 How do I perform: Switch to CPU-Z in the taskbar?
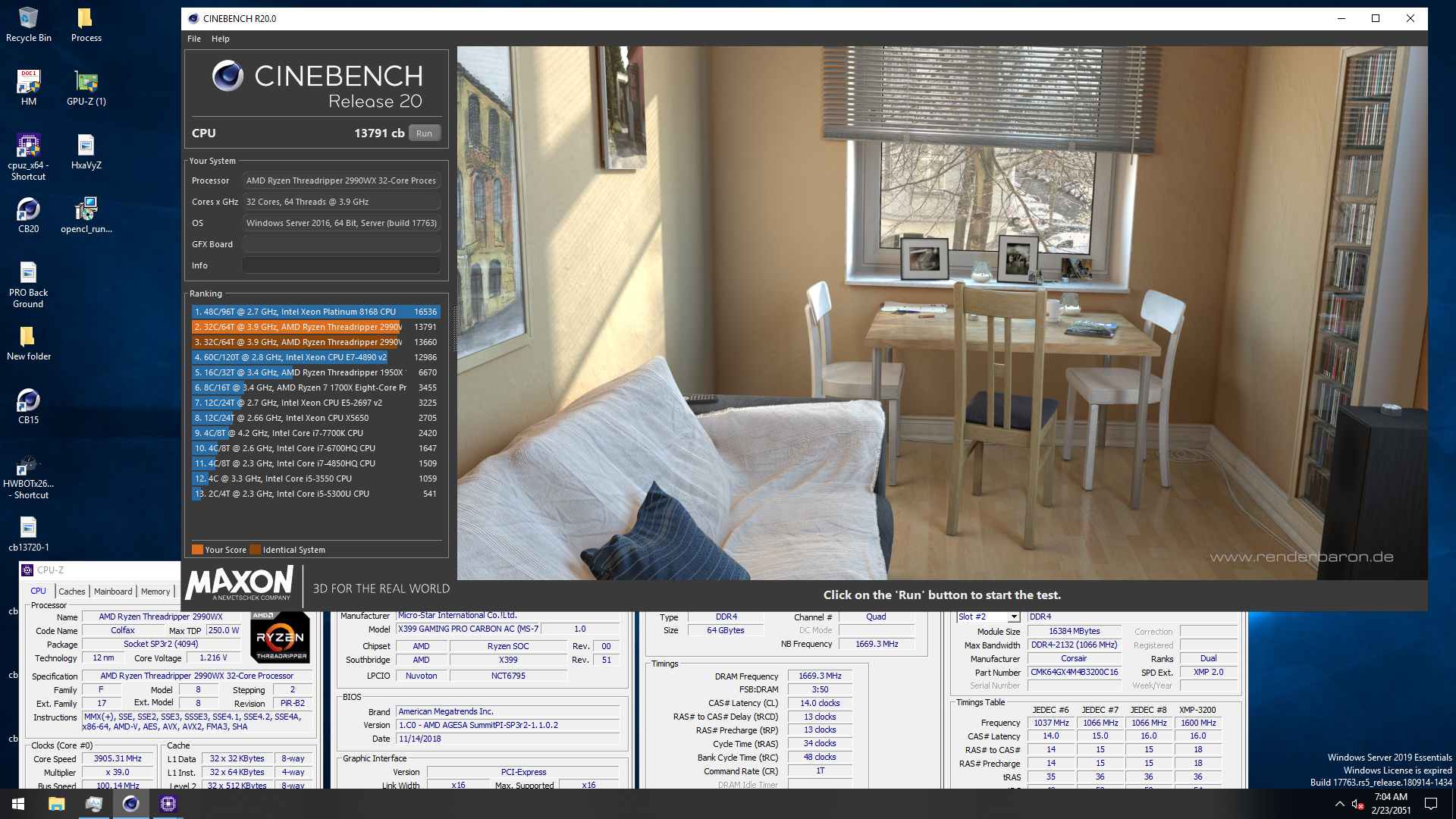168,804
